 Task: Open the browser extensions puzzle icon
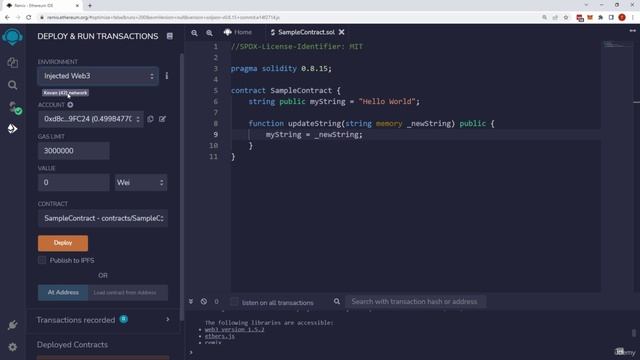[x=600, y=18]
